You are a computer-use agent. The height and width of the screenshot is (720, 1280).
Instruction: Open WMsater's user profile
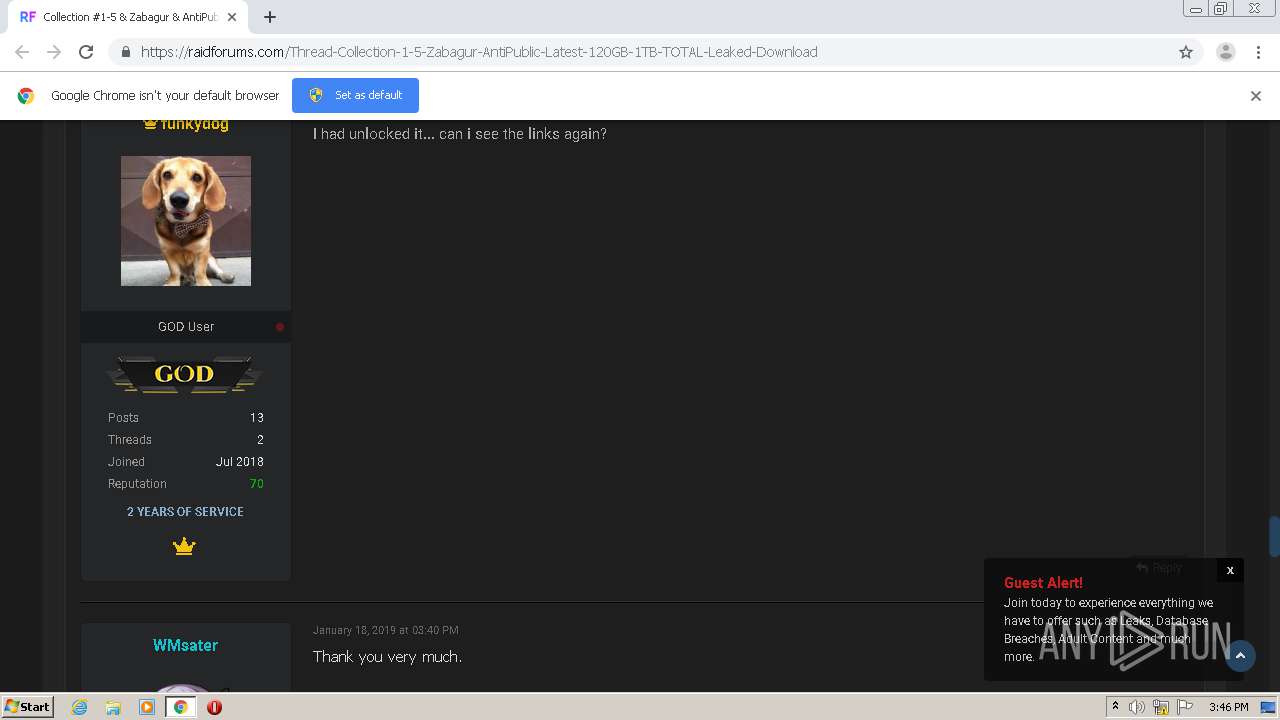click(185, 645)
